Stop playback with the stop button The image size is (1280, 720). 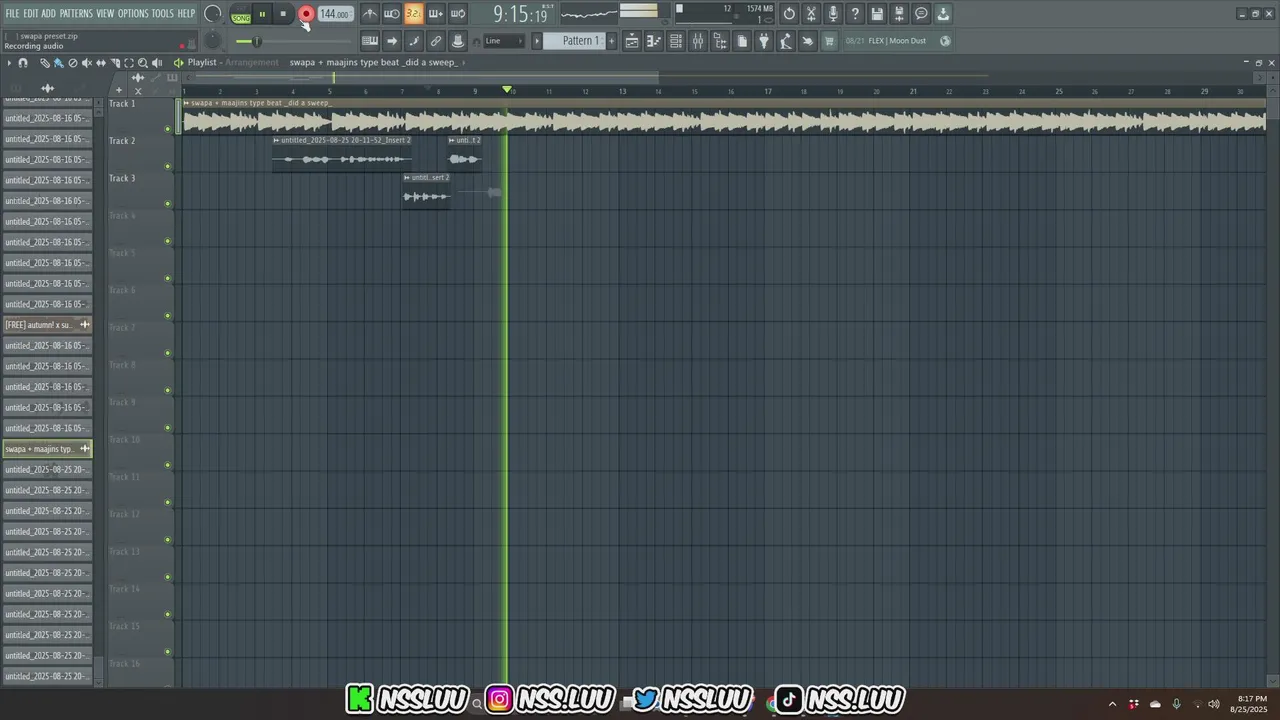[283, 14]
